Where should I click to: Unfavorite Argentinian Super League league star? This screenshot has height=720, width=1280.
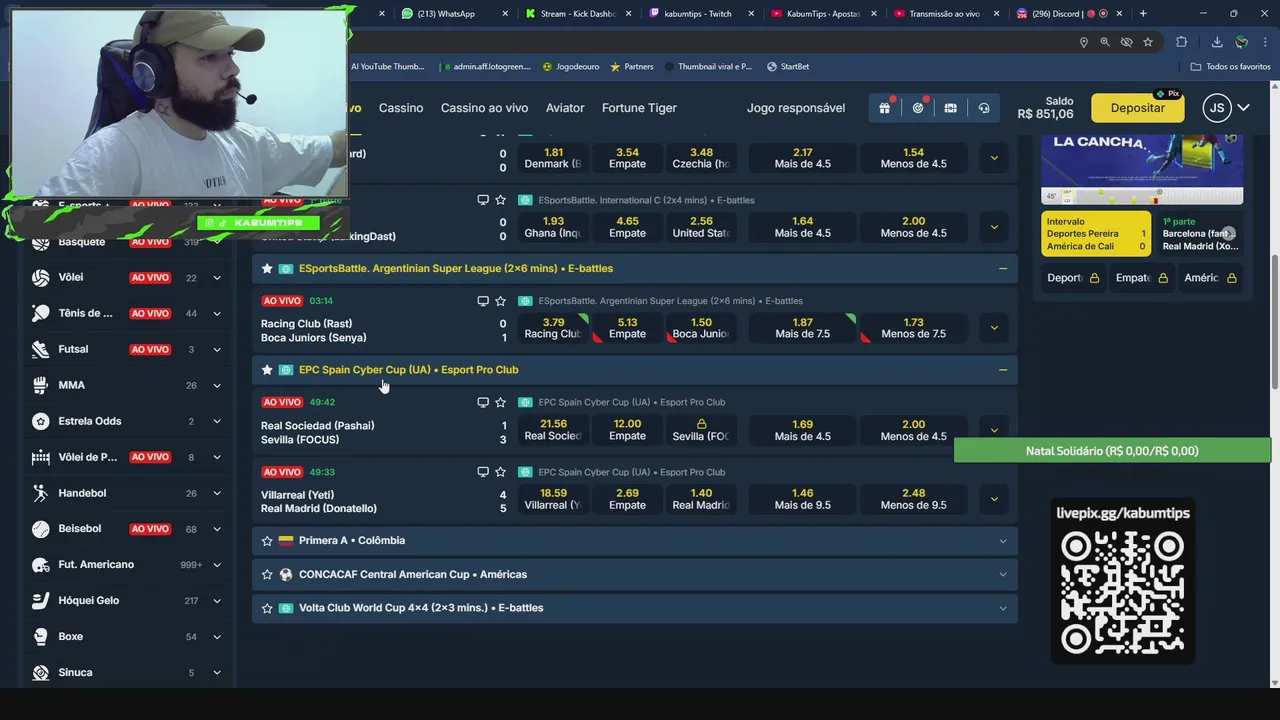(x=267, y=268)
